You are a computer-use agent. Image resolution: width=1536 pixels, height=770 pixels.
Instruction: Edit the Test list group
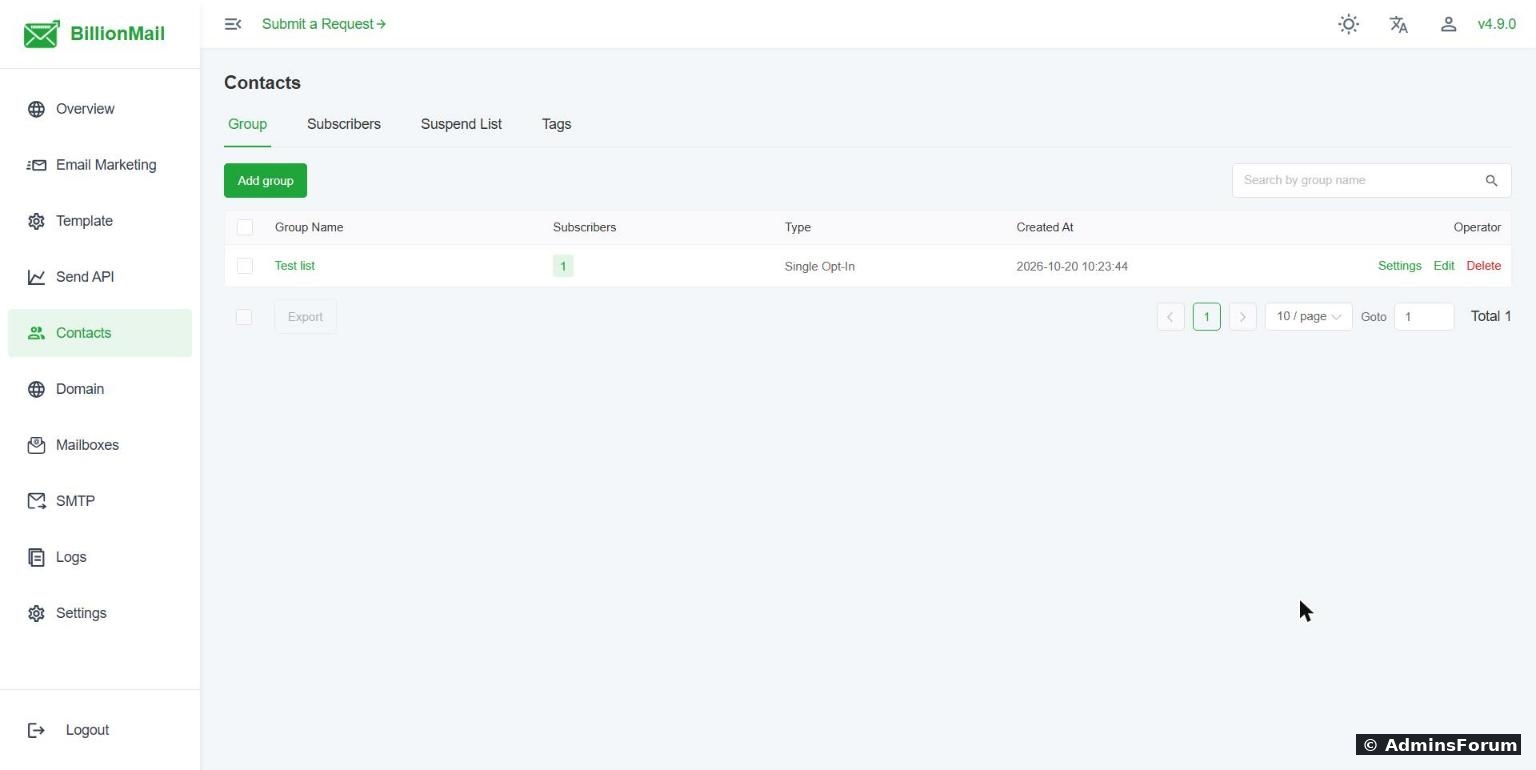pos(1444,266)
